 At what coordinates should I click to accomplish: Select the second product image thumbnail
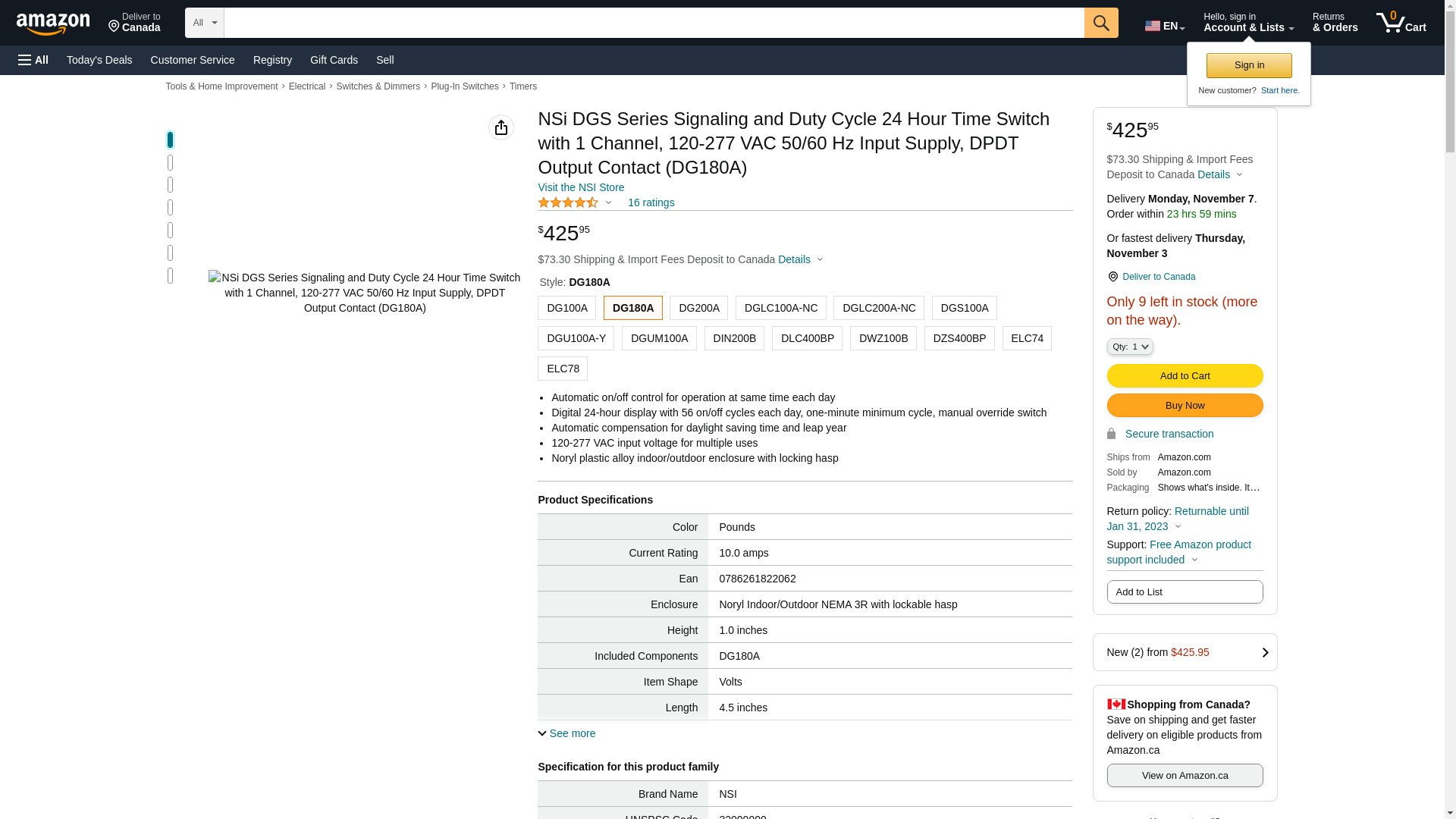coord(170,162)
